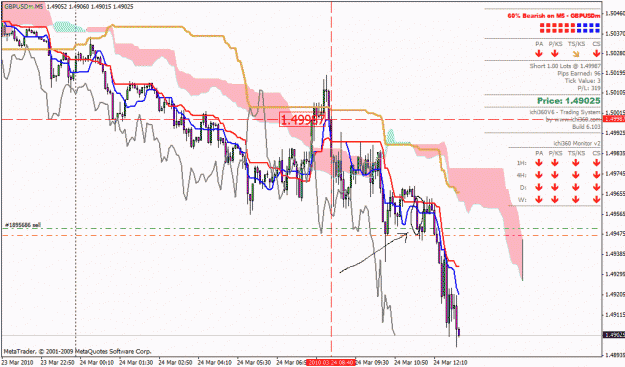Click the 4H row PA arrow
The width and height of the screenshot is (625, 367).
pyautogui.click(x=539, y=175)
